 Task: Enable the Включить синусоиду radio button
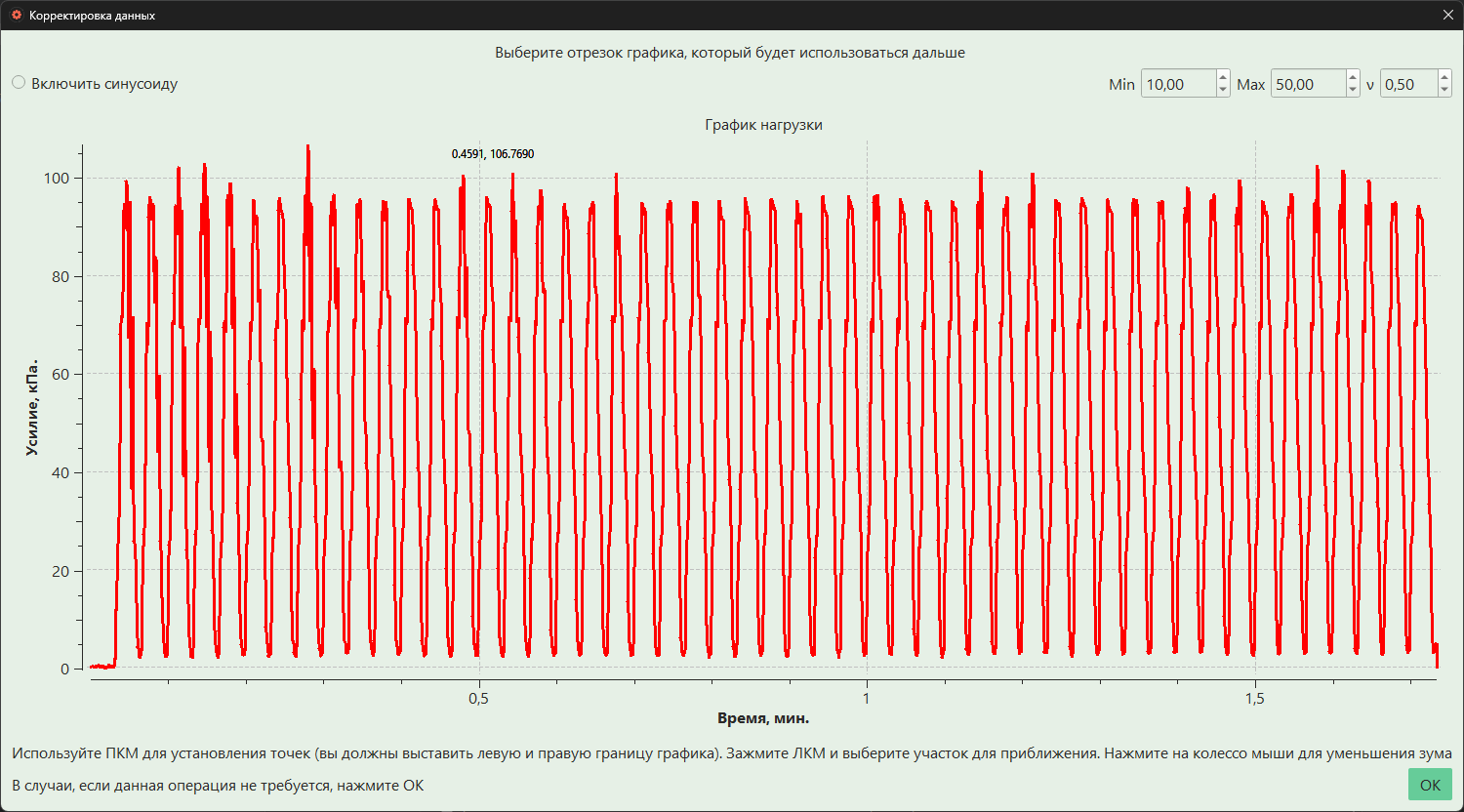click(x=19, y=83)
